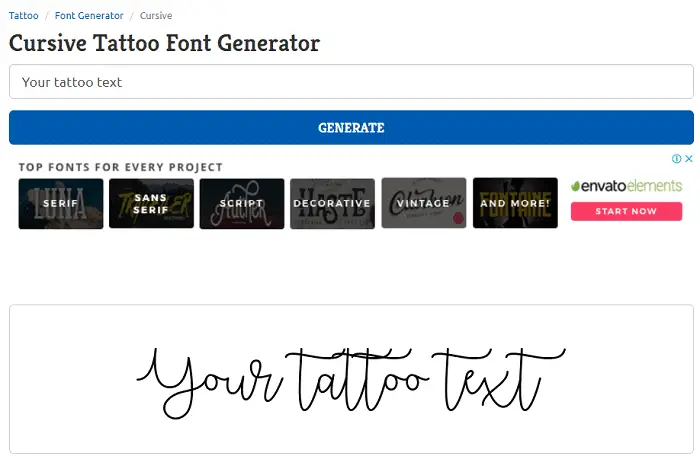Open the And More fonts tile

515,203
